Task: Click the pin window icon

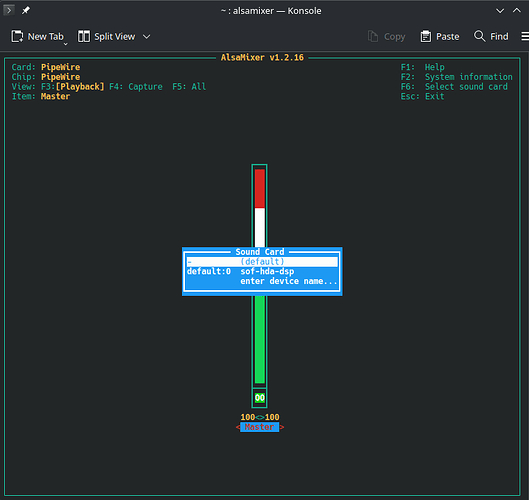Action: 26,10
